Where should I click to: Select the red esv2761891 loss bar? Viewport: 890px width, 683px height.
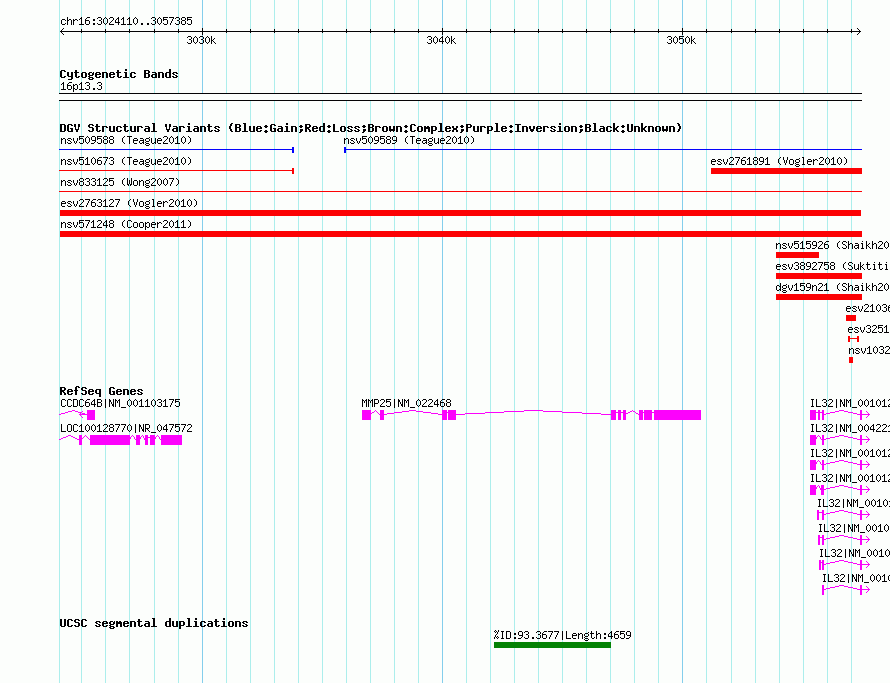point(786,171)
